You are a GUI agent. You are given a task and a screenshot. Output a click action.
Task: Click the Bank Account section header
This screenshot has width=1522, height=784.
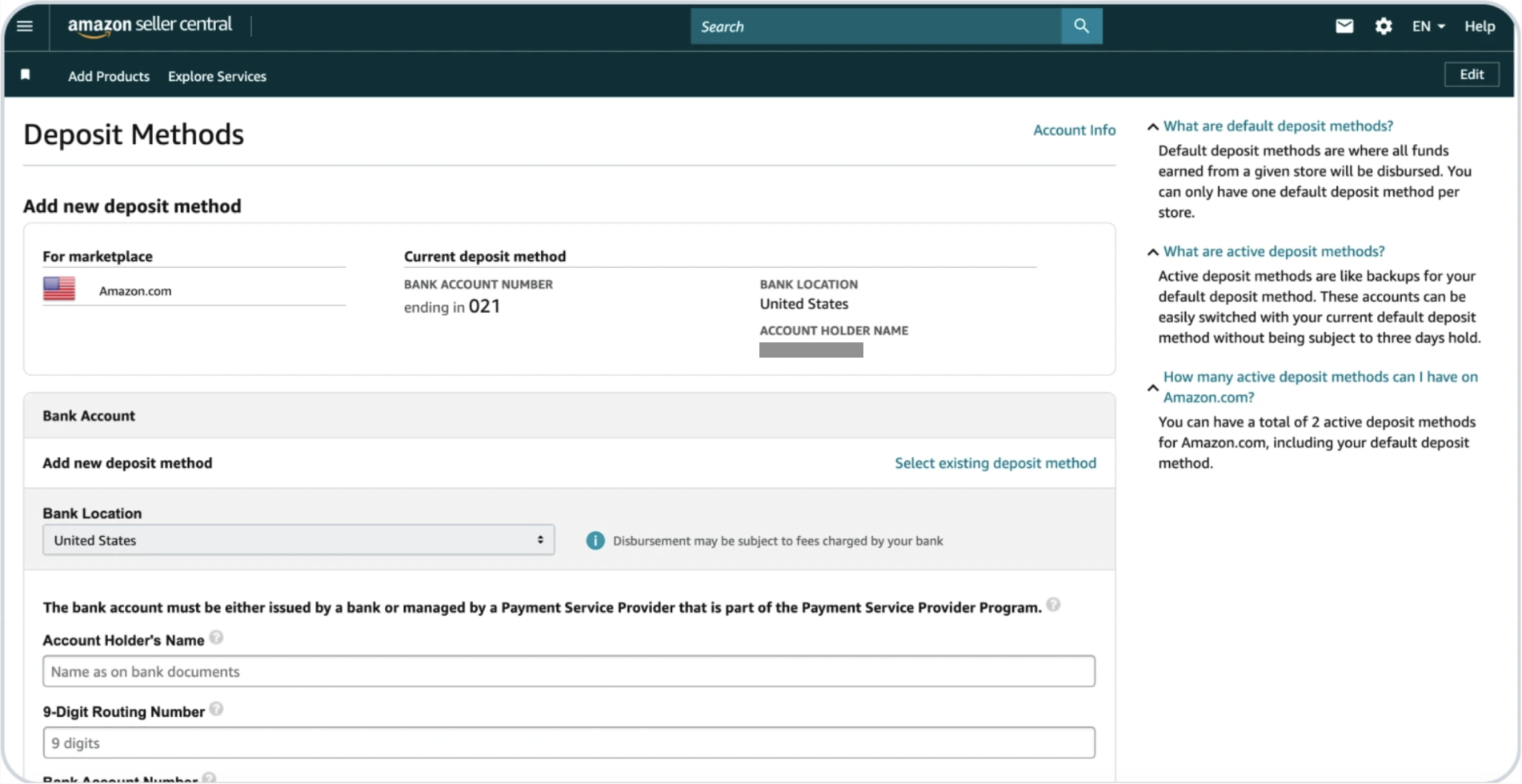pyautogui.click(x=569, y=415)
